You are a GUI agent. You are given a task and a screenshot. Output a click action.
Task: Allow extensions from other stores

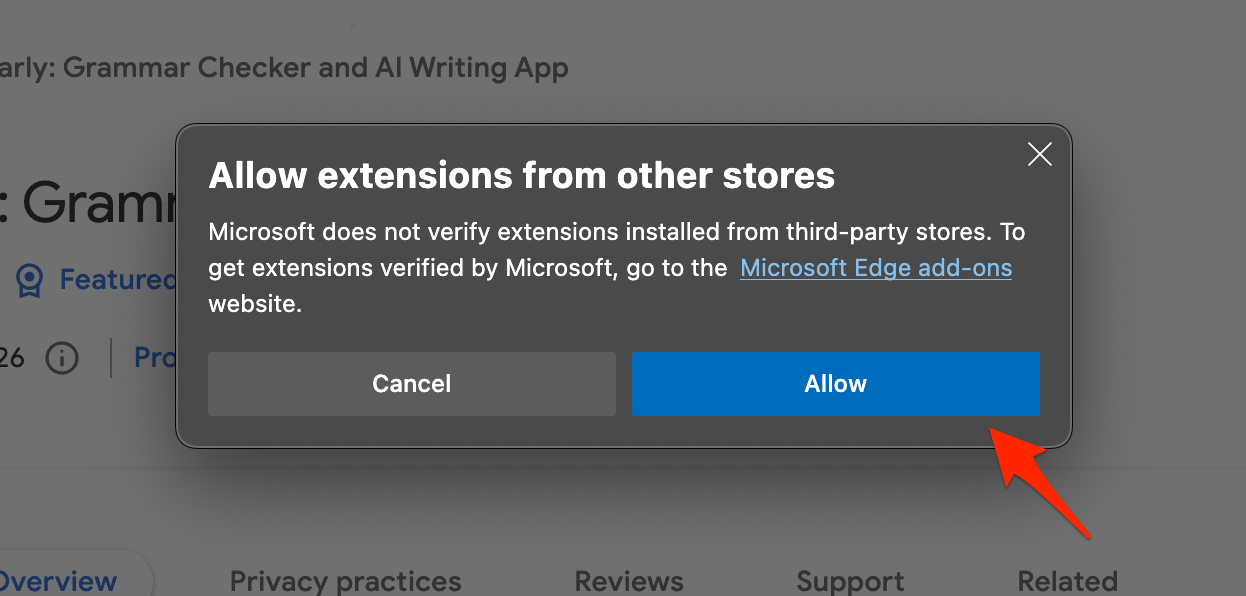835,383
